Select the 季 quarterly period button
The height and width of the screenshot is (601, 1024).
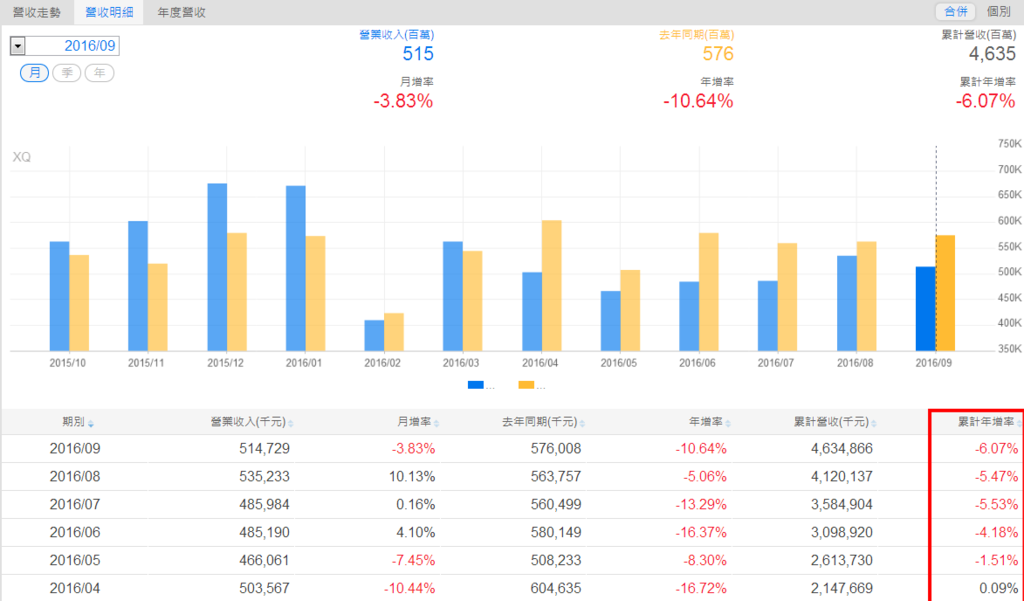[67, 73]
